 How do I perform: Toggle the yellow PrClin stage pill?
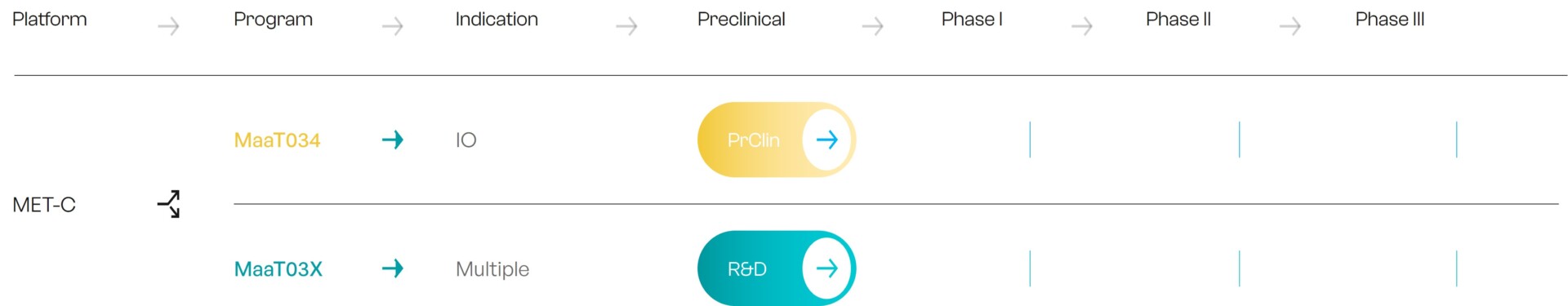click(x=777, y=140)
